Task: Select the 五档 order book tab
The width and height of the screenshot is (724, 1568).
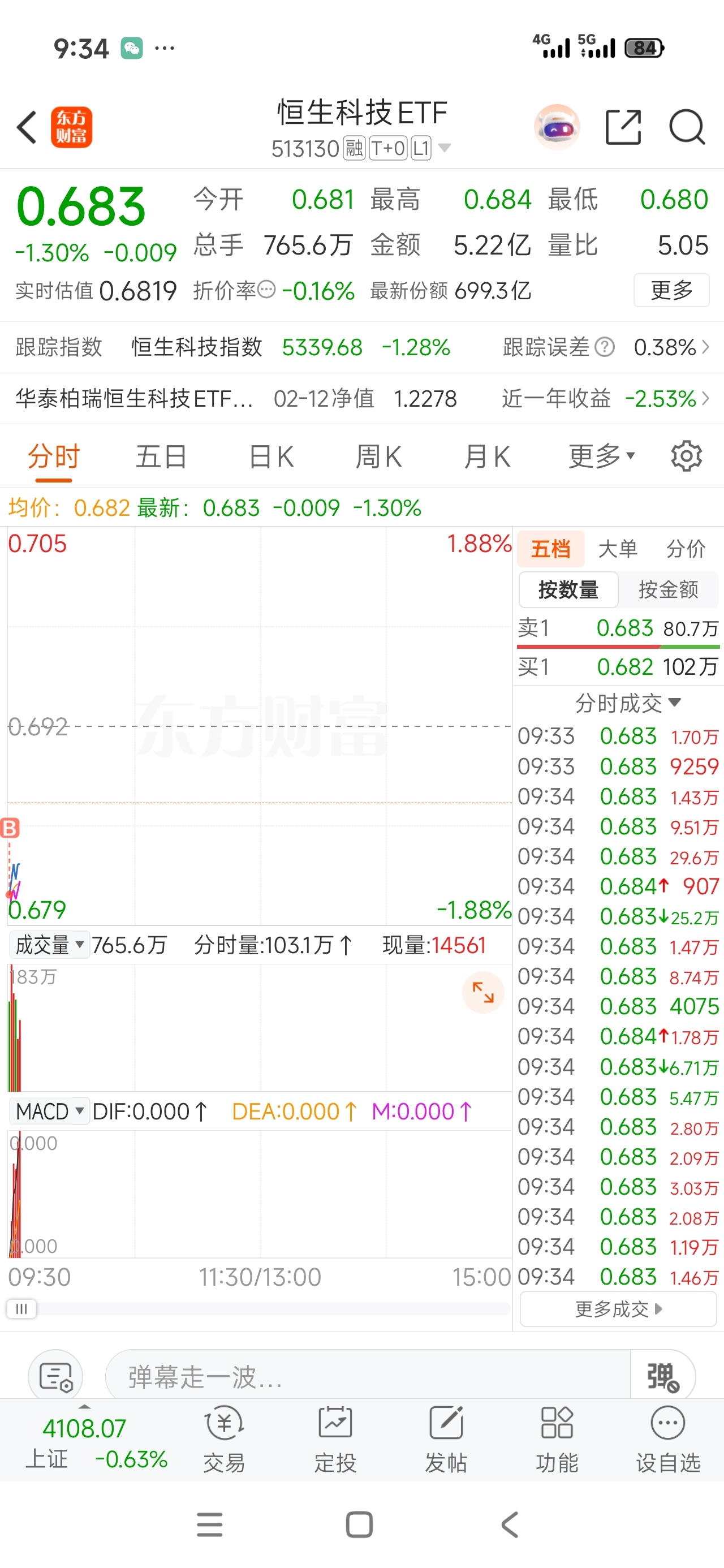Action: (550, 549)
